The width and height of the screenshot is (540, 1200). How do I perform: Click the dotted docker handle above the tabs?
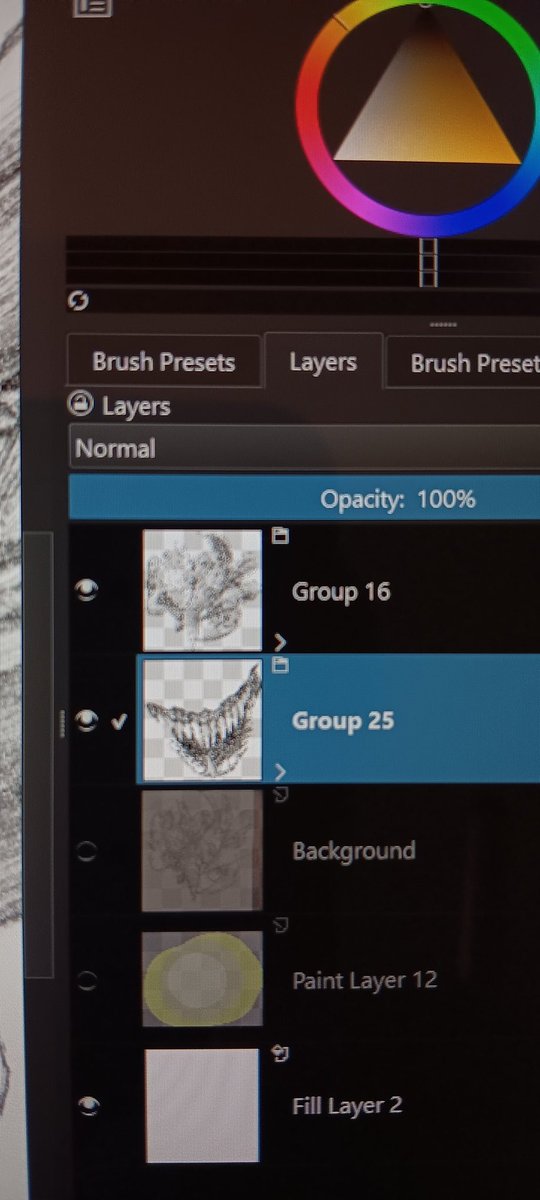[442, 325]
